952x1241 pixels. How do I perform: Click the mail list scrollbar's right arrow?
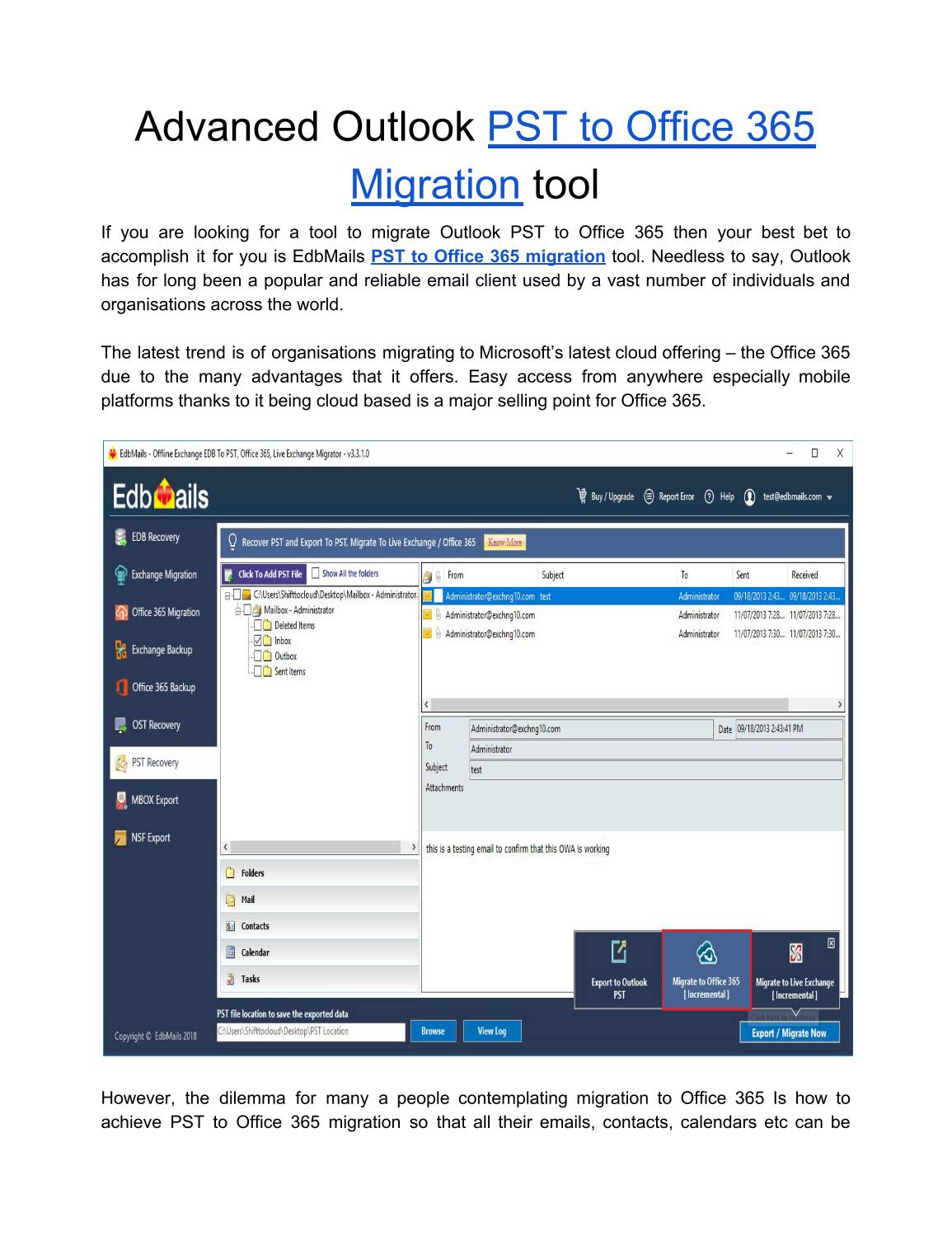839,705
